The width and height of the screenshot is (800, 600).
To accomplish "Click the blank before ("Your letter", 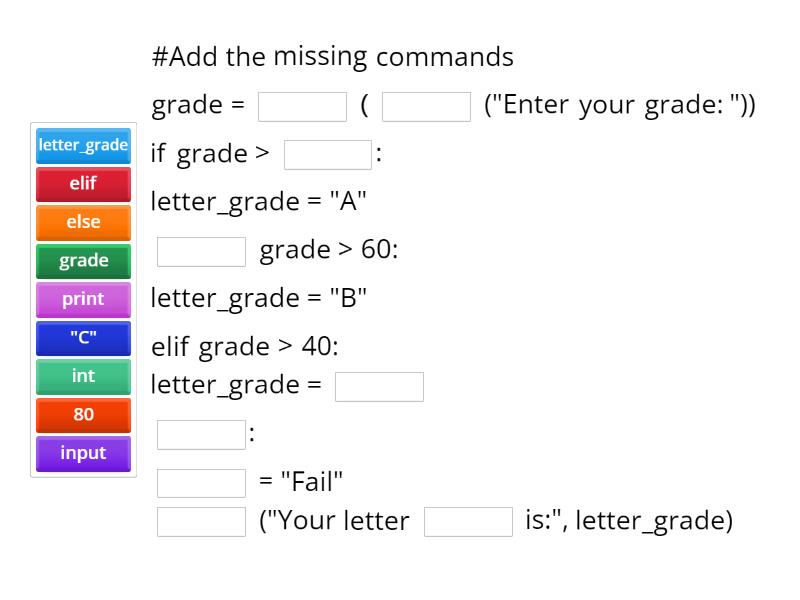I will [x=201, y=522].
